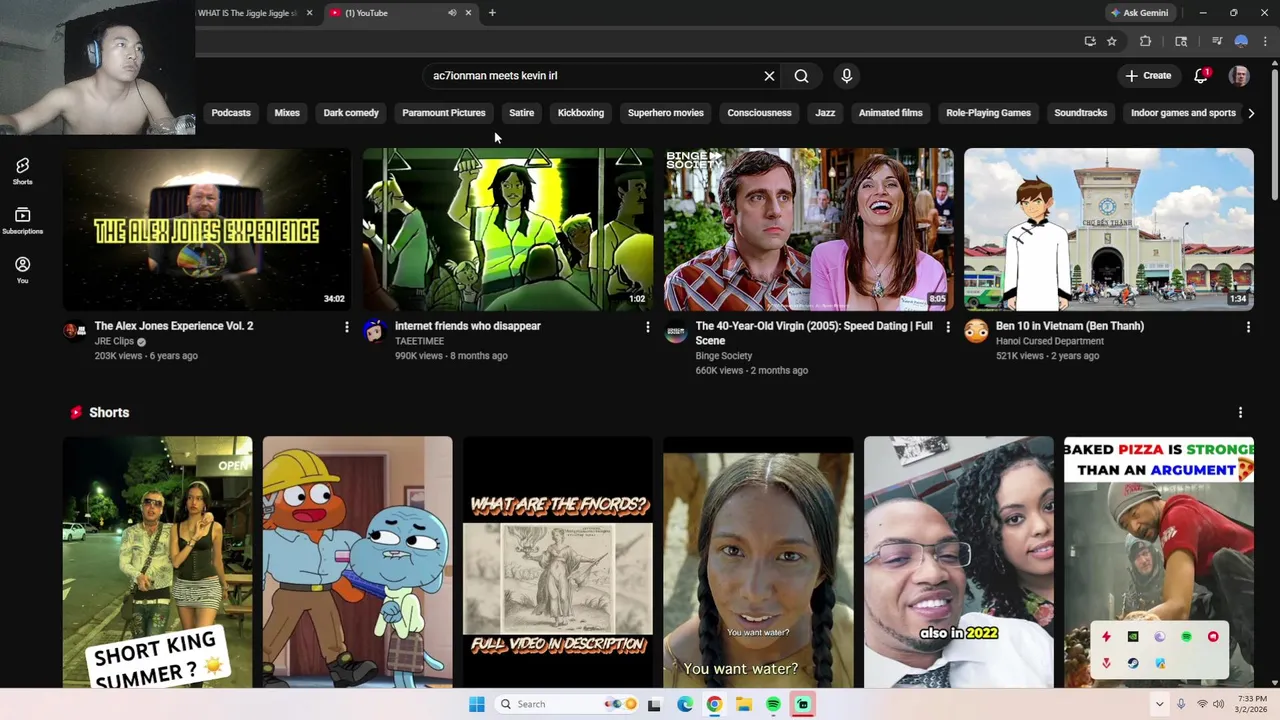Open Chrome three-dot menu

pyautogui.click(x=1265, y=41)
